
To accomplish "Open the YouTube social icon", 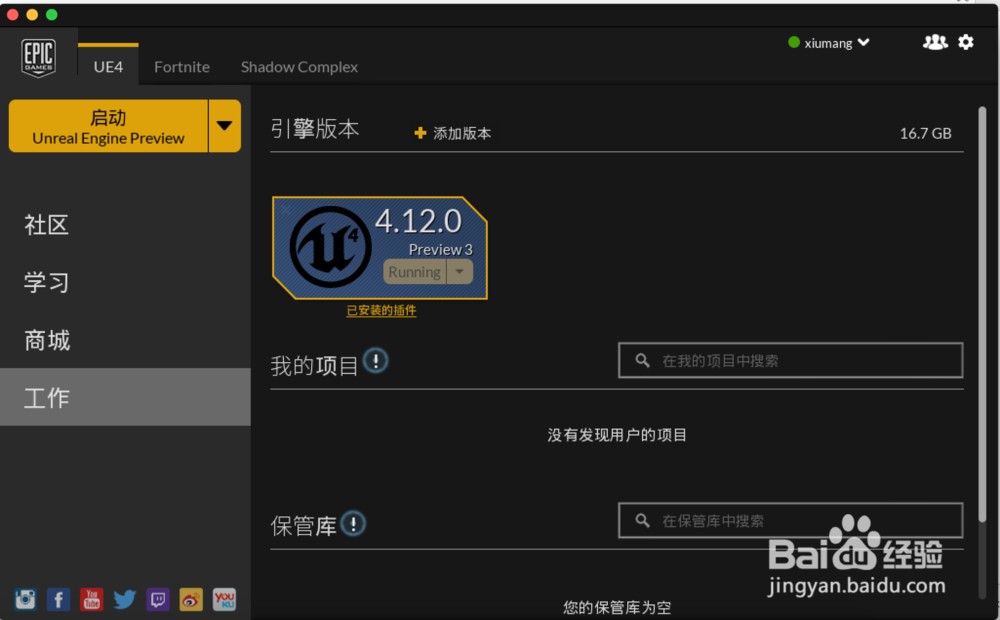I will 92,600.
